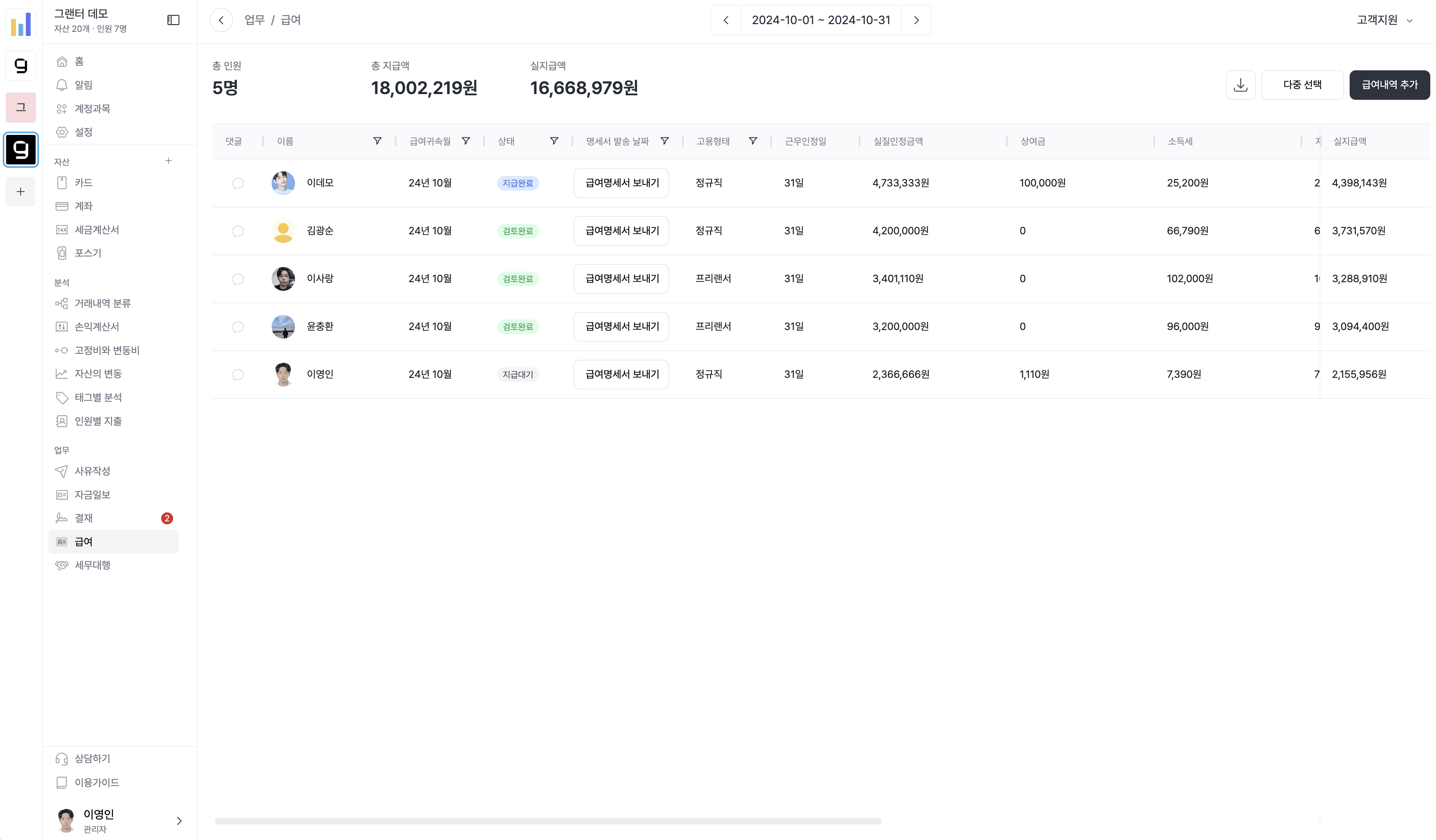
Task: Click the horizontal scrollbar at the bottom
Action: 548,821
